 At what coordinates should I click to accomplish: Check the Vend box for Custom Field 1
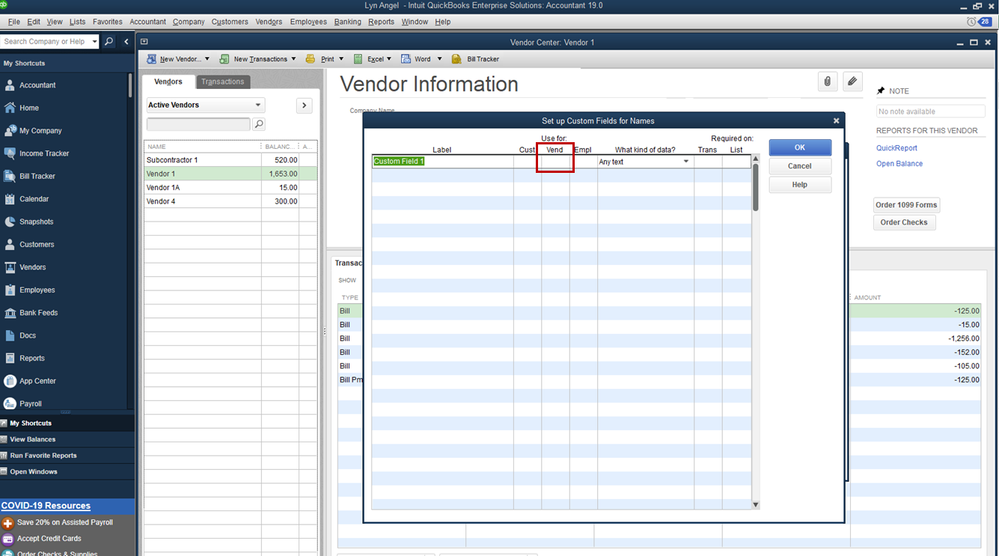tap(555, 162)
